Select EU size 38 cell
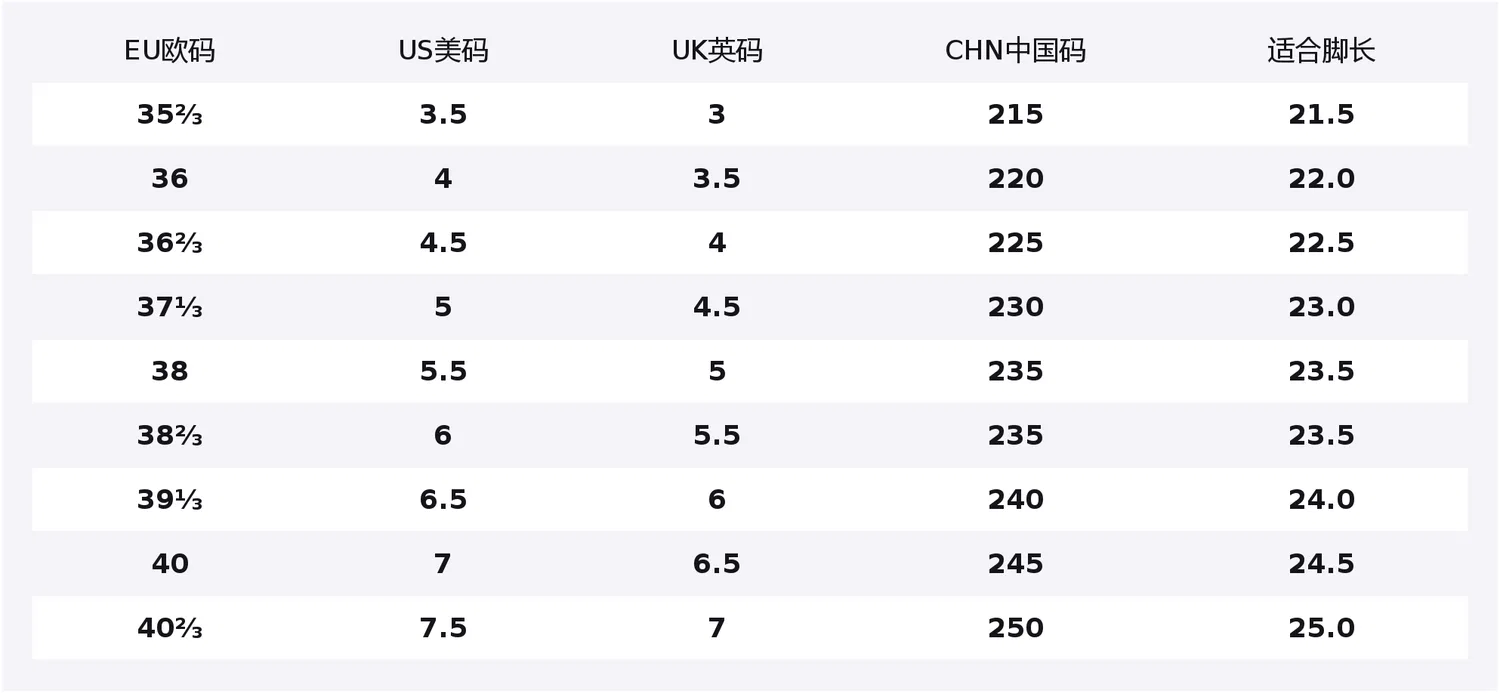 pyautogui.click(x=169, y=371)
